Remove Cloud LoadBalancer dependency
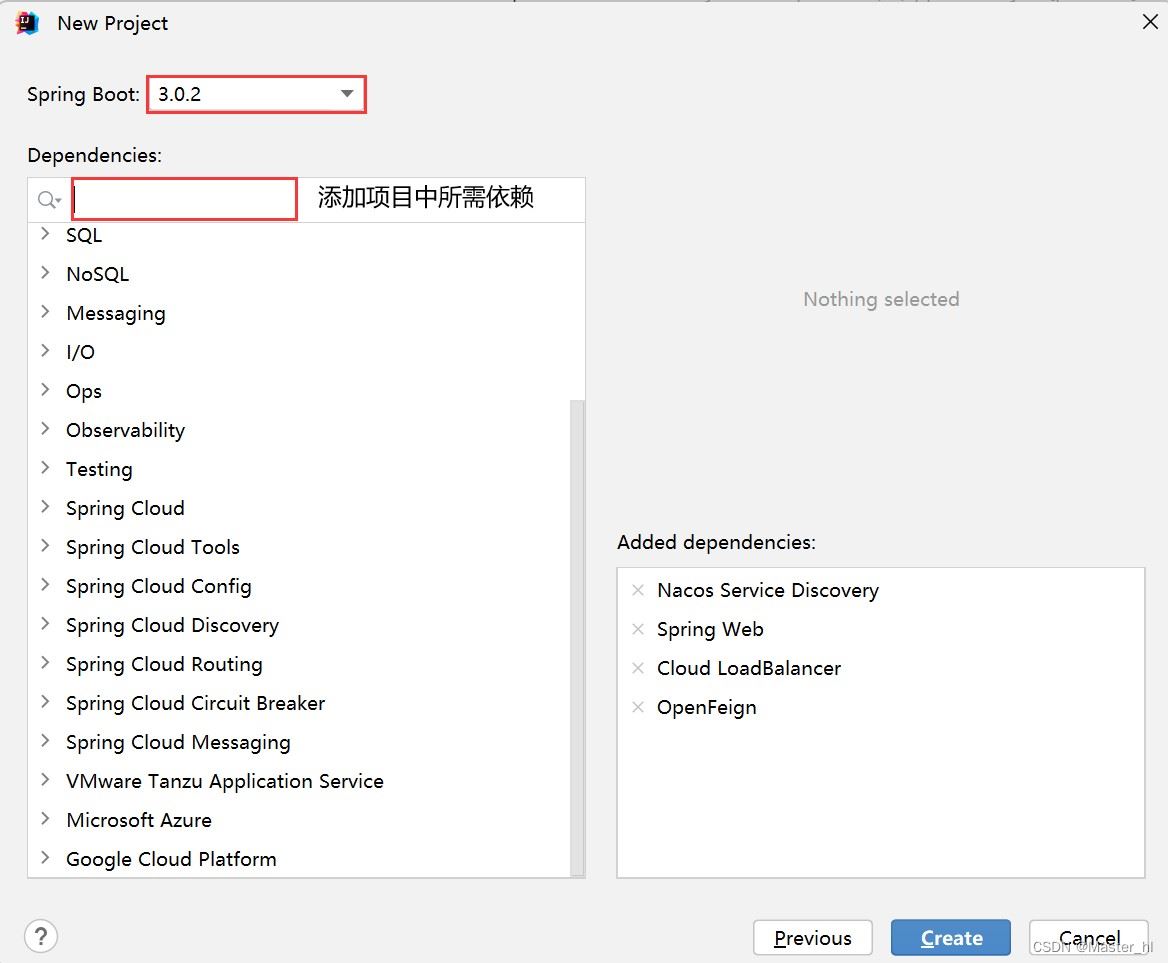The width and height of the screenshot is (1168, 963). click(x=638, y=668)
